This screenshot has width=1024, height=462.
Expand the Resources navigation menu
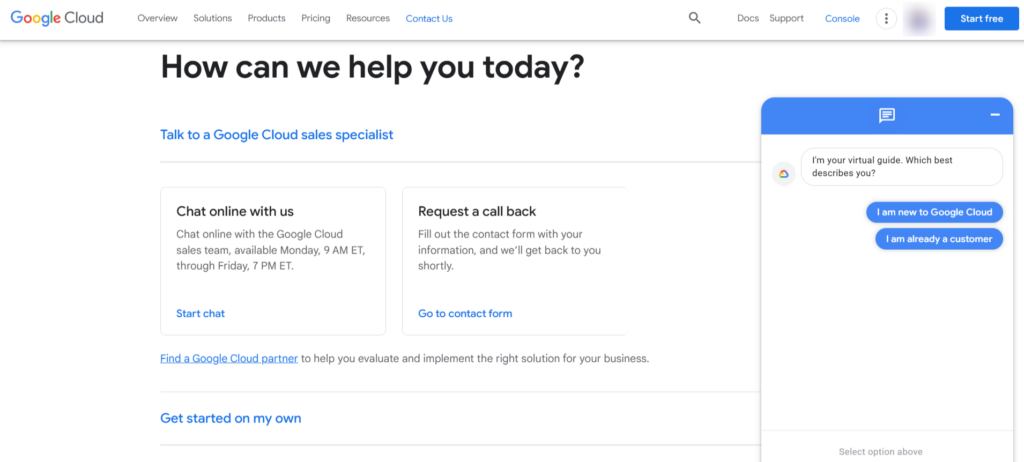(368, 18)
